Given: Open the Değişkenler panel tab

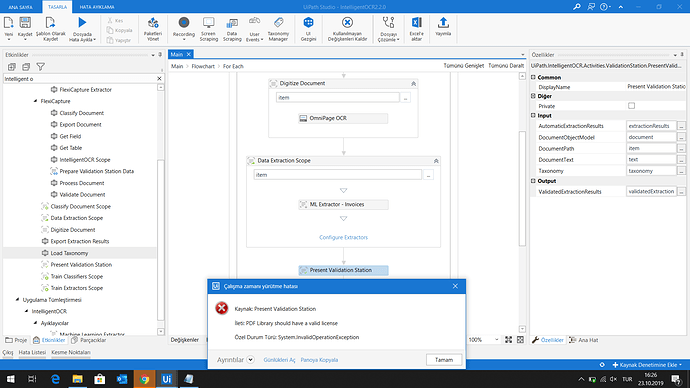Looking at the screenshot, I should pyautogui.click(x=184, y=340).
